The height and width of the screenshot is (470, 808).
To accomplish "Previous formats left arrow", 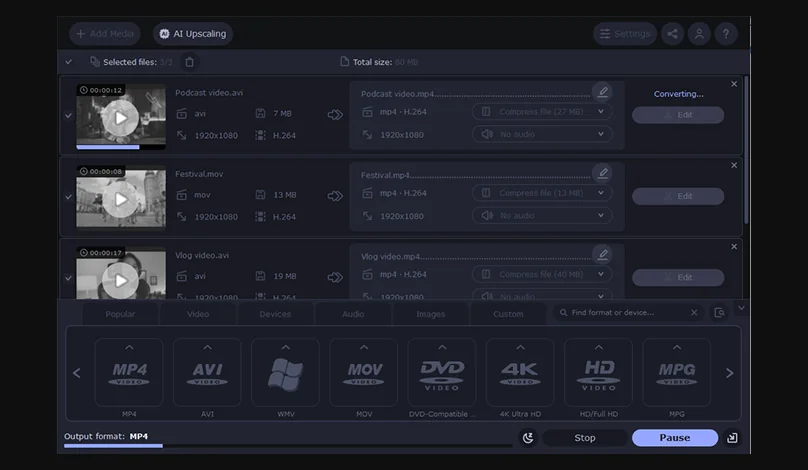I will tap(77, 373).
